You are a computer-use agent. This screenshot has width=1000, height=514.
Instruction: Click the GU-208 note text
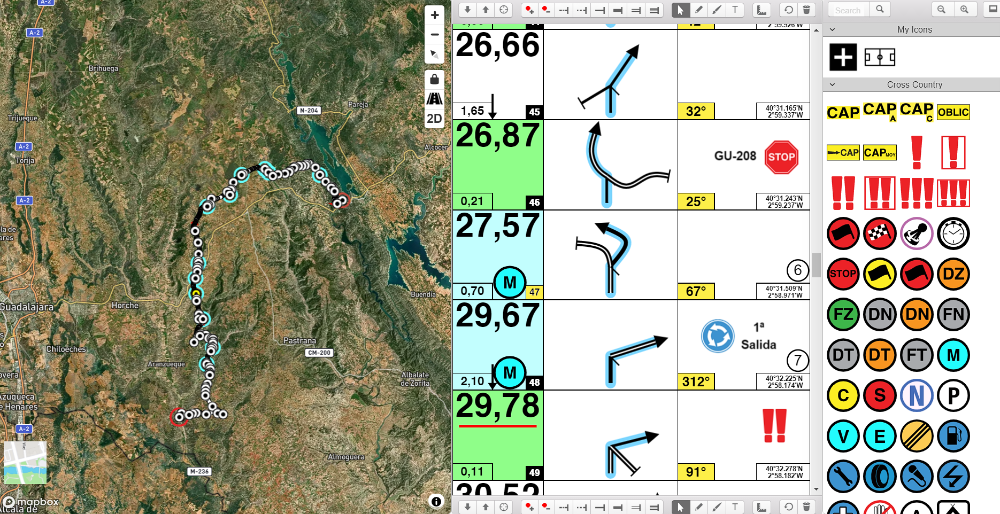pos(735,156)
